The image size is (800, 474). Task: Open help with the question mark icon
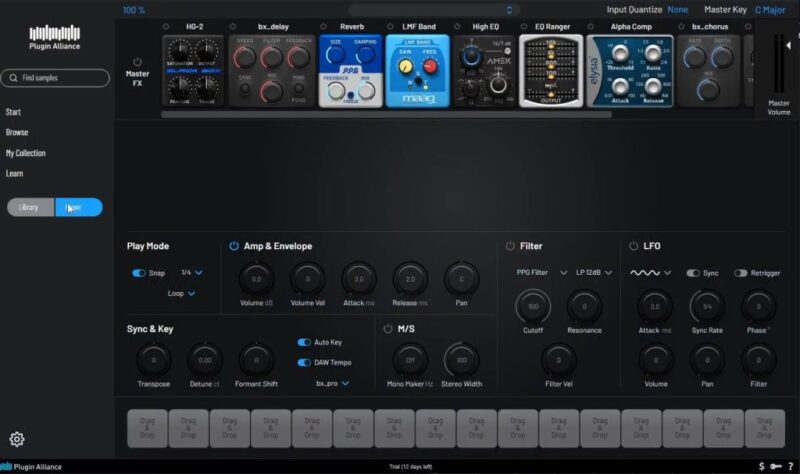point(790,466)
